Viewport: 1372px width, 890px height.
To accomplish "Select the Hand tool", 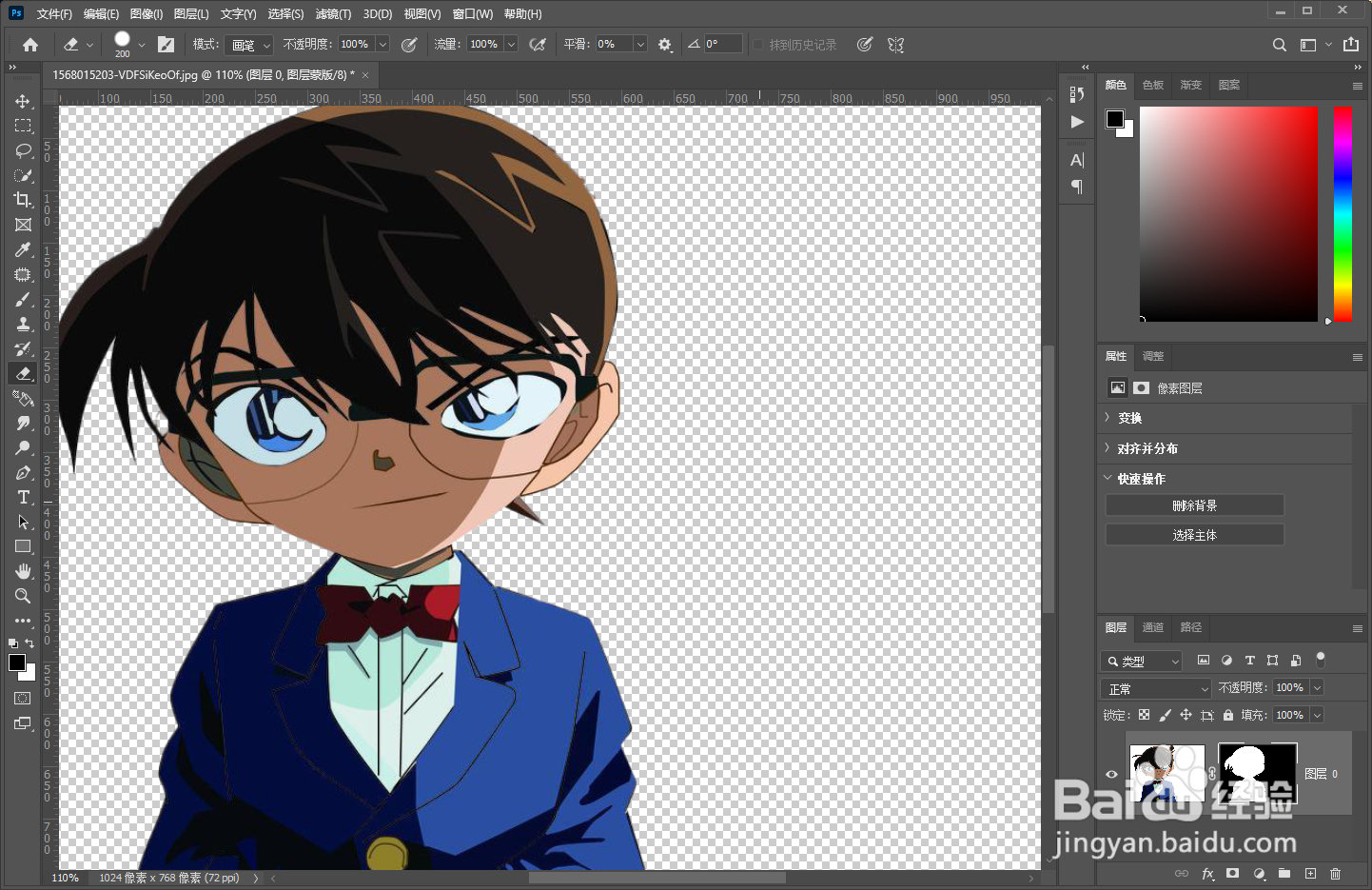I will (23, 571).
